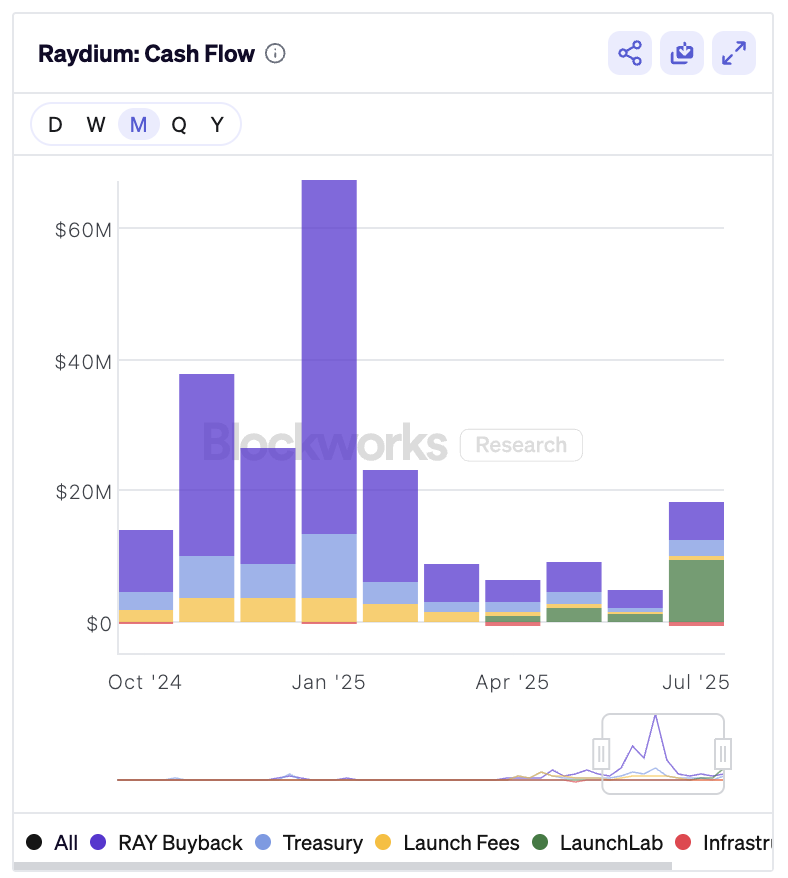The height and width of the screenshot is (878, 788).
Task: Select Monthly (M) interval
Action: pyautogui.click(x=138, y=124)
